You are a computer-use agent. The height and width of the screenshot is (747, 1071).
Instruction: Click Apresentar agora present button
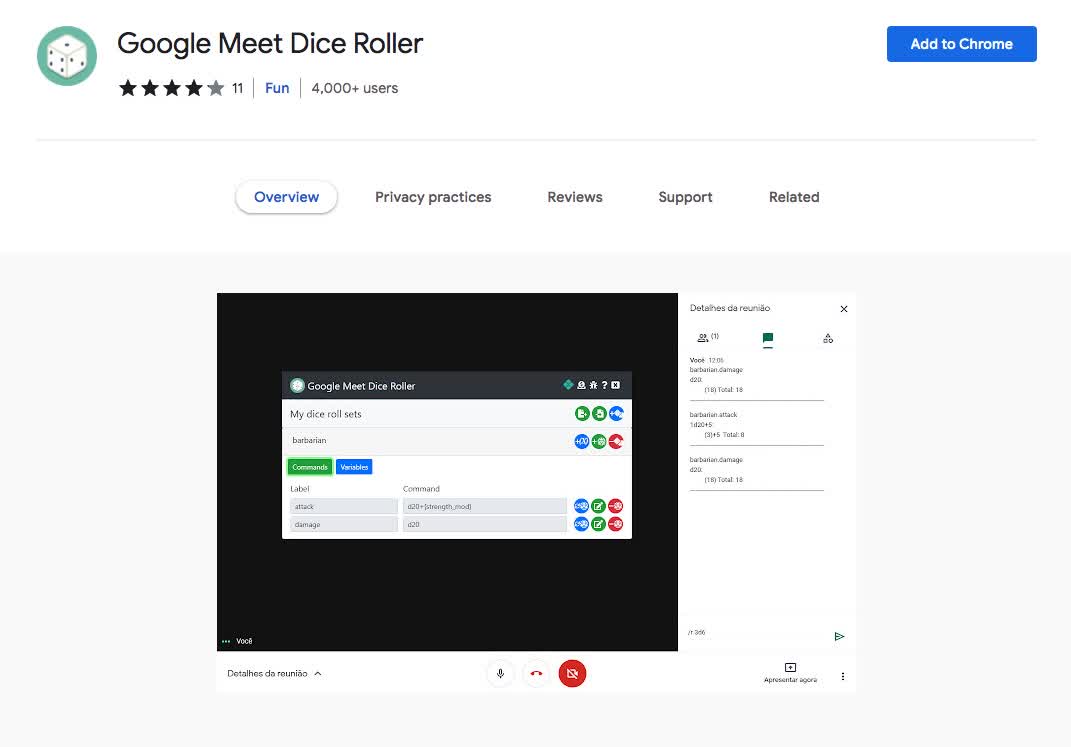(x=790, y=673)
